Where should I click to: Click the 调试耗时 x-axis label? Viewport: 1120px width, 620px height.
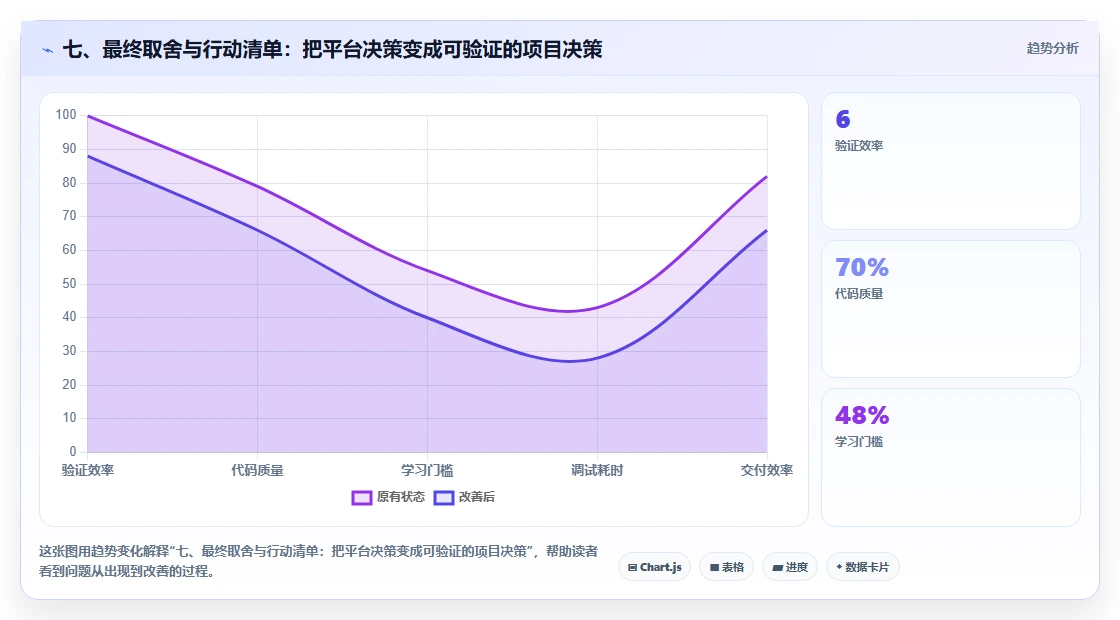pyautogui.click(x=597, y=471)
